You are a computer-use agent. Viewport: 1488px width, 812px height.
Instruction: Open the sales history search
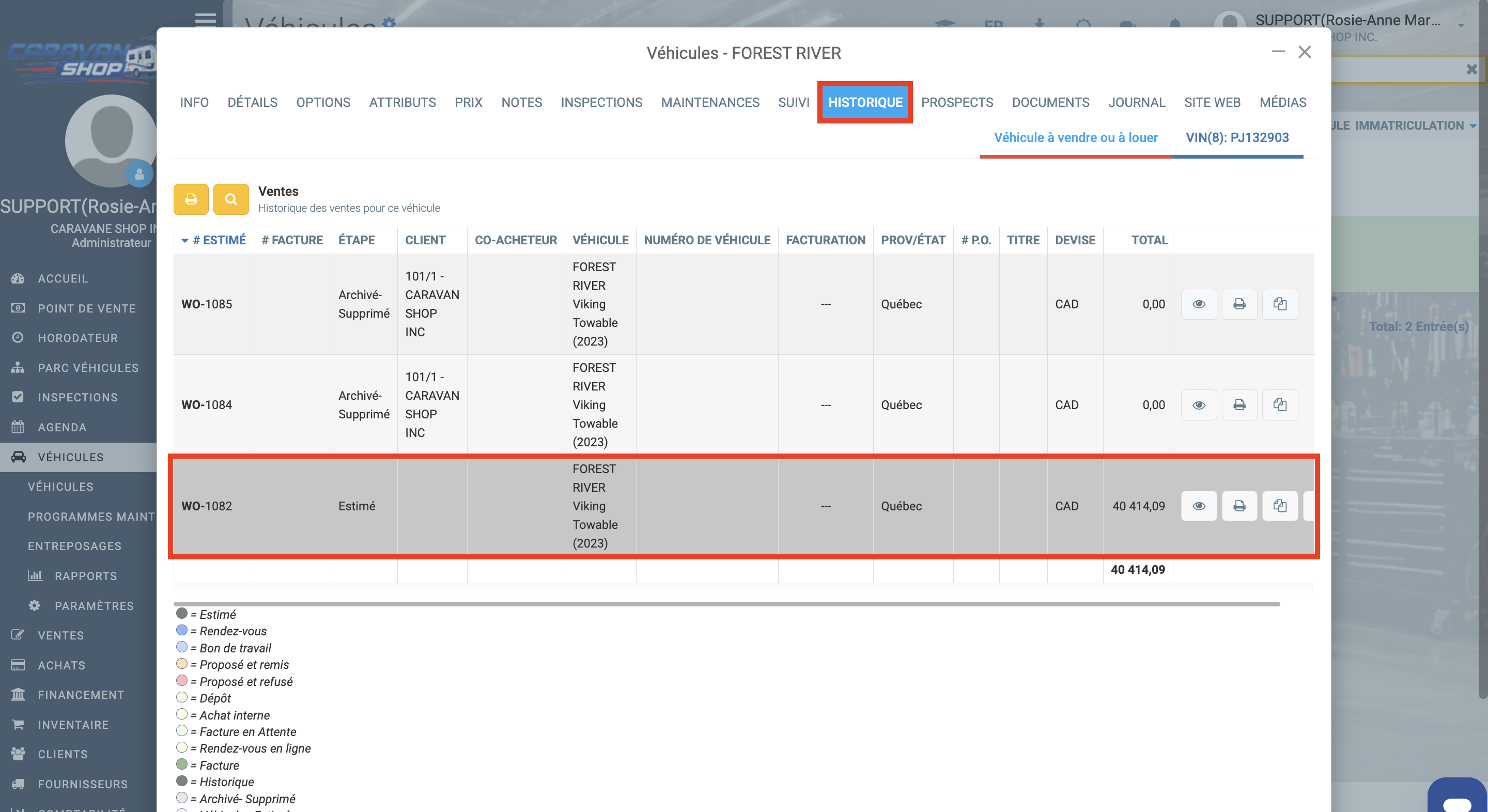231,199
